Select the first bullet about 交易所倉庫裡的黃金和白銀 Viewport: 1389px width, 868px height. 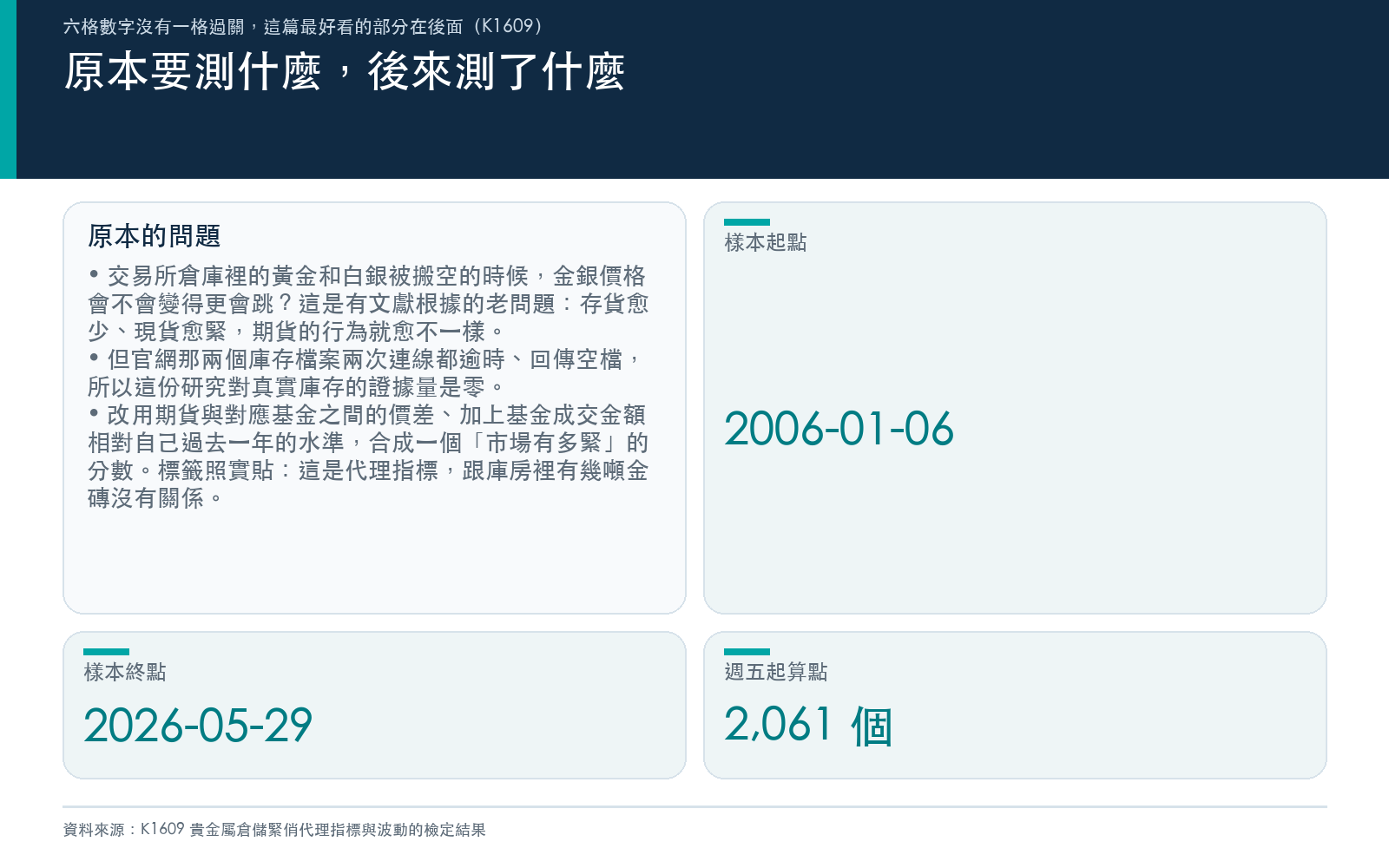[x=368, y=303]
